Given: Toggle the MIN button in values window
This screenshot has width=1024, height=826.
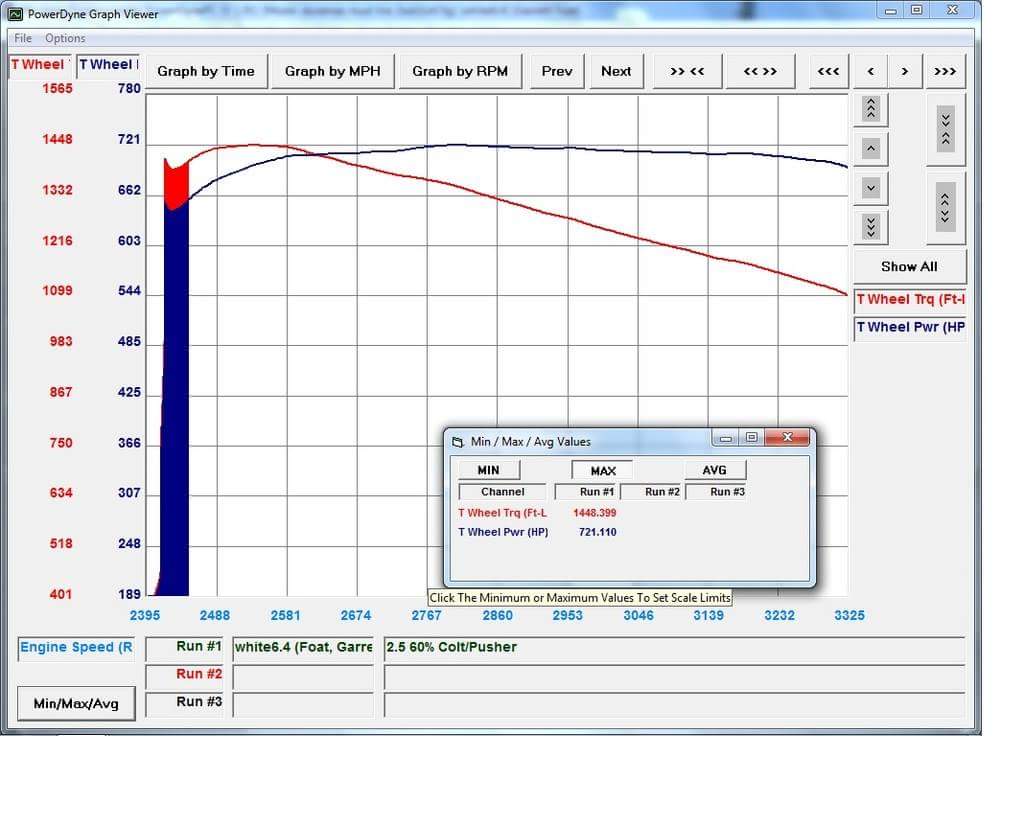Looking at the screenshot, I should click(x=488, y=470).
